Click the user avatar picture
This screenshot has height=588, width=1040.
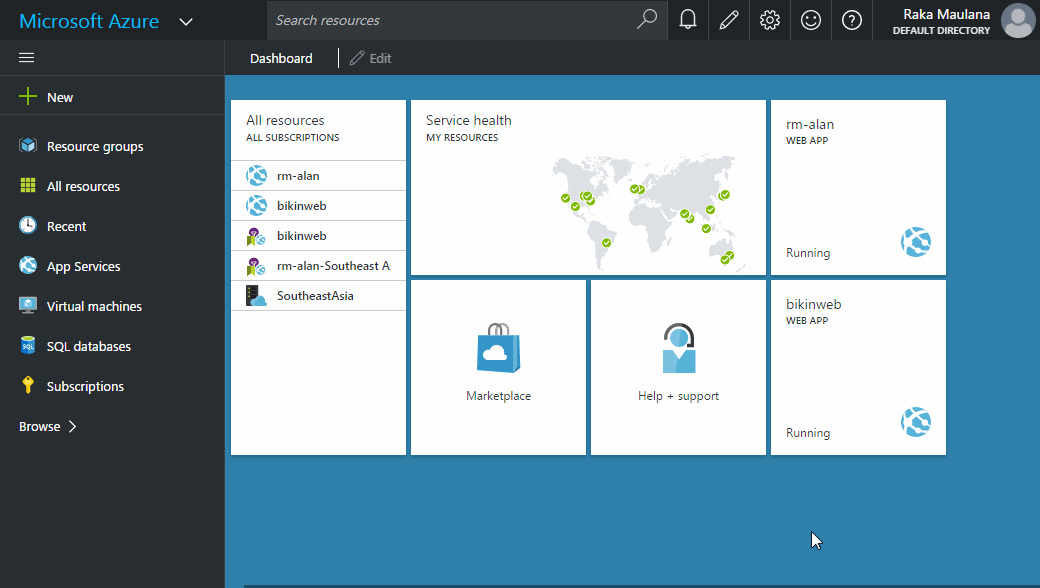pos(1018,21)
